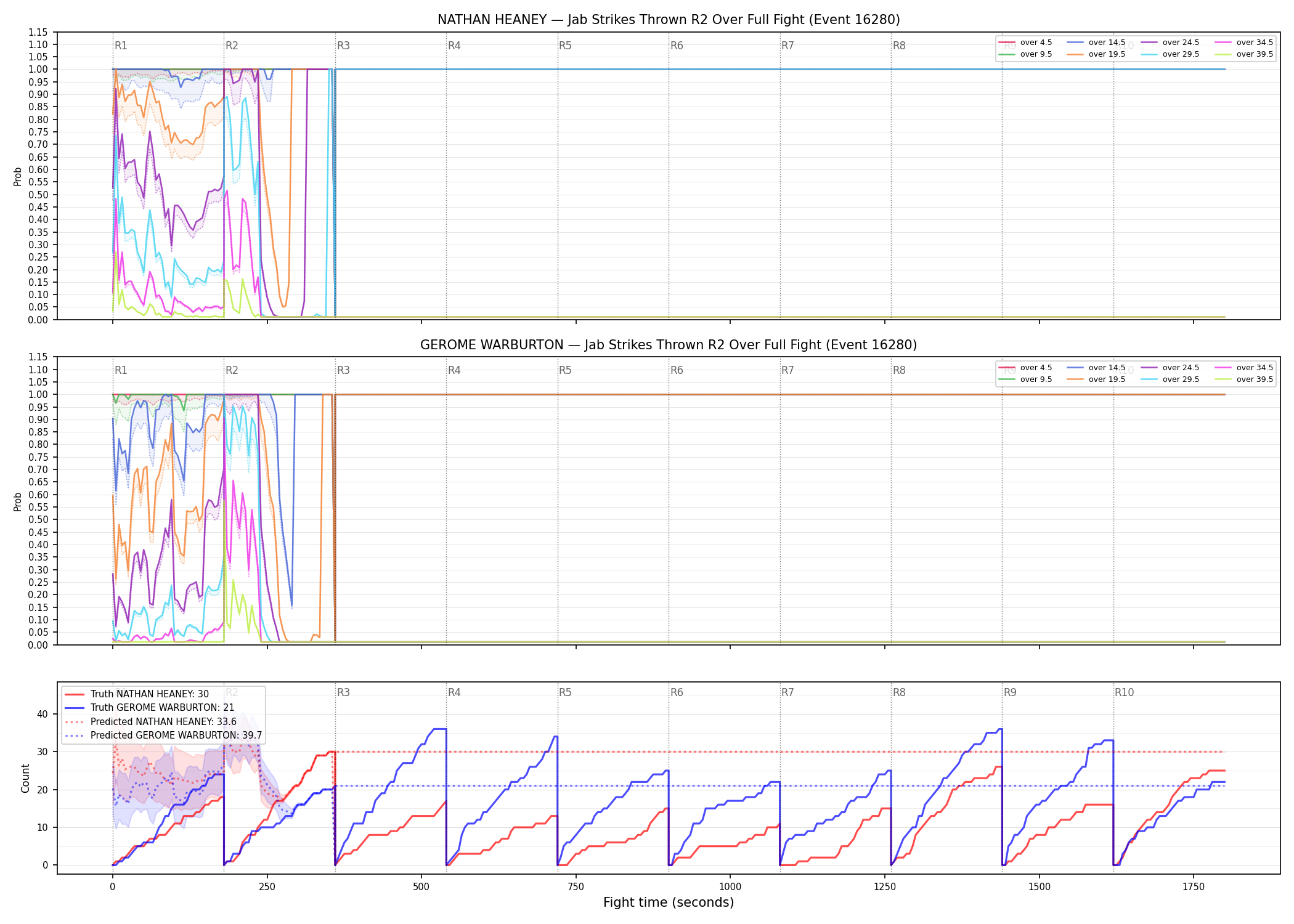Click 'over 24.5' legend entry in top chart
The image size is (1294, 924).
coord(1170,43)
